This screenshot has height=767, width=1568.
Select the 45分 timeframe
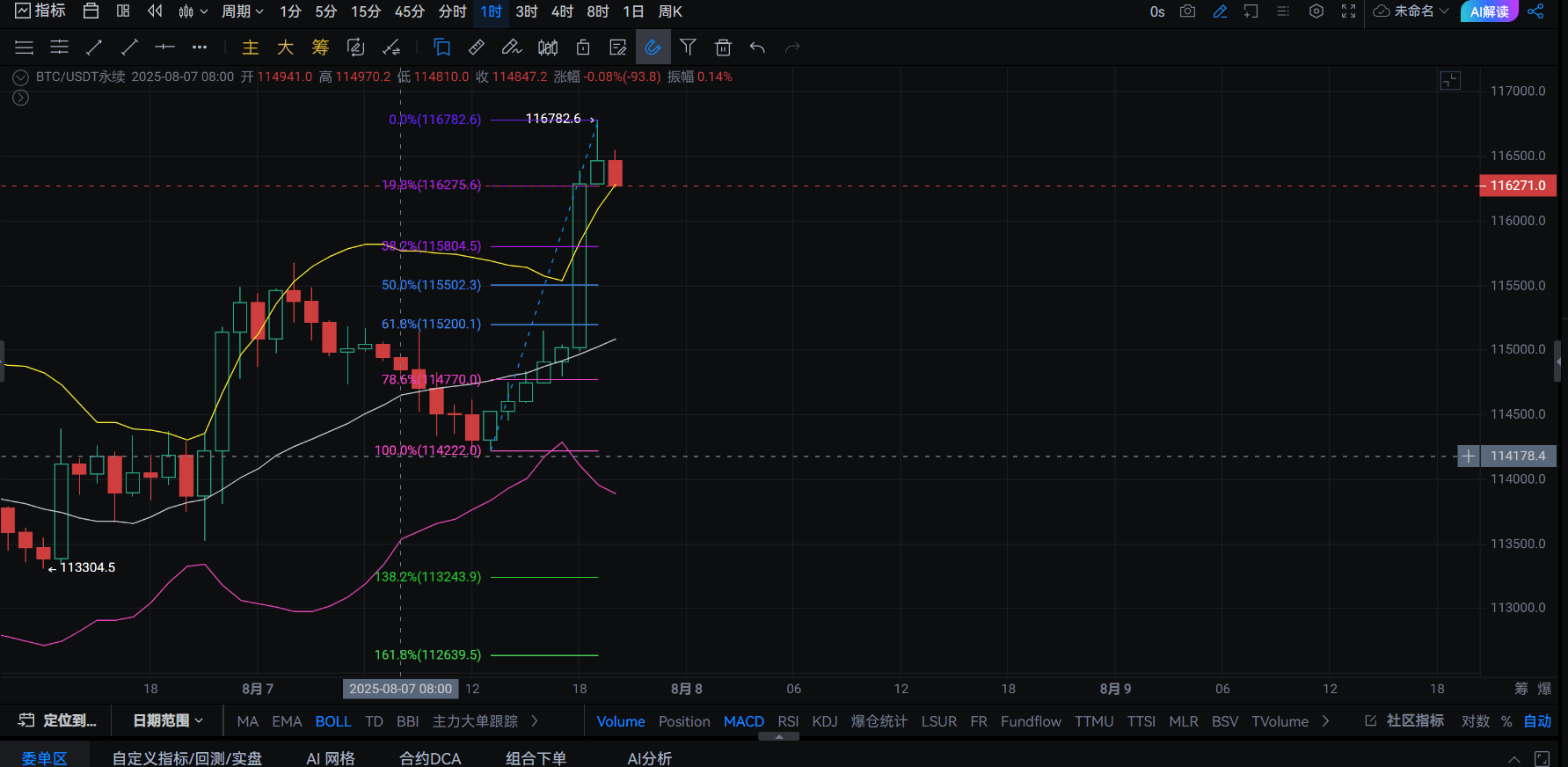(x=409, y=11)
